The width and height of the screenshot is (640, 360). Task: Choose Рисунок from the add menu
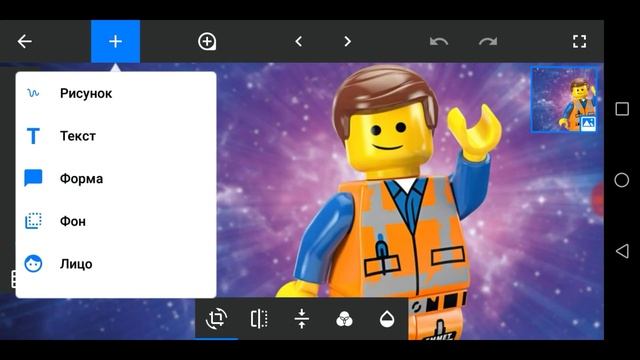116,93
